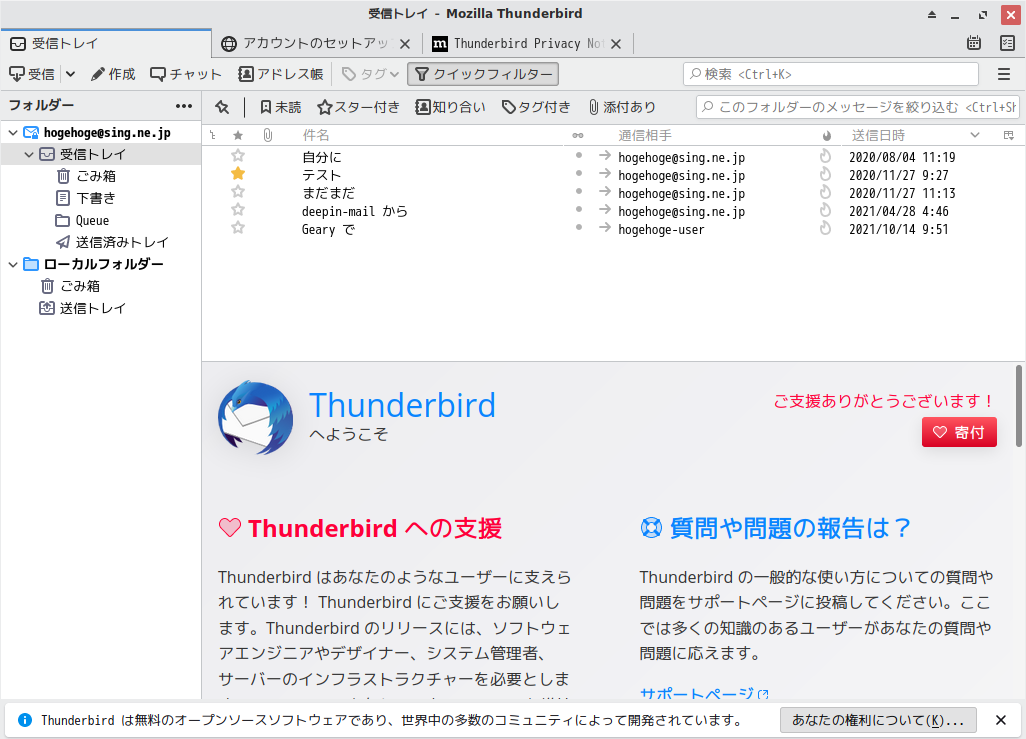Click the 寄付 donate button
1026x739 pixels.
(959, 432)
